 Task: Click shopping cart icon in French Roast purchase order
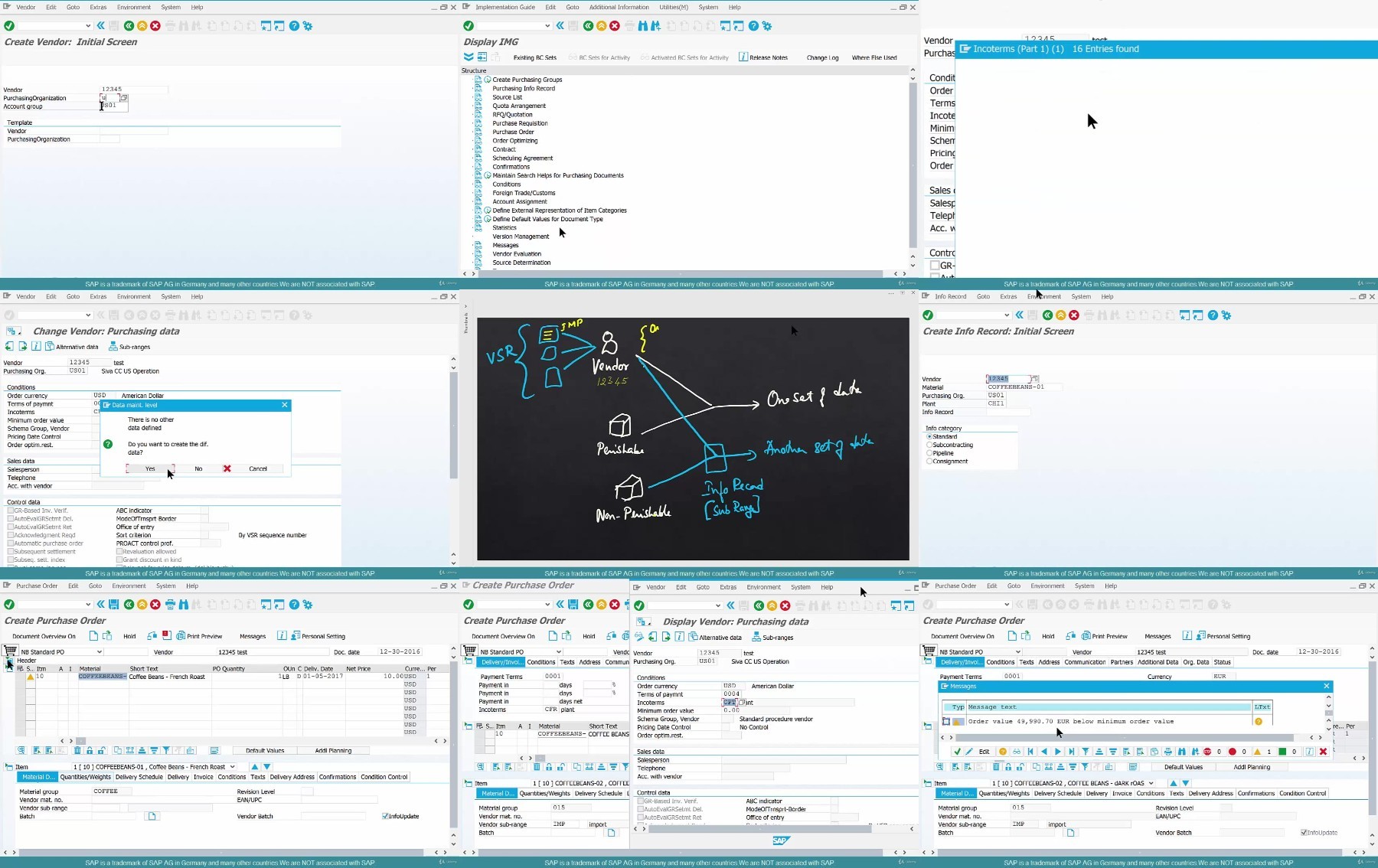tap(10, 651)
